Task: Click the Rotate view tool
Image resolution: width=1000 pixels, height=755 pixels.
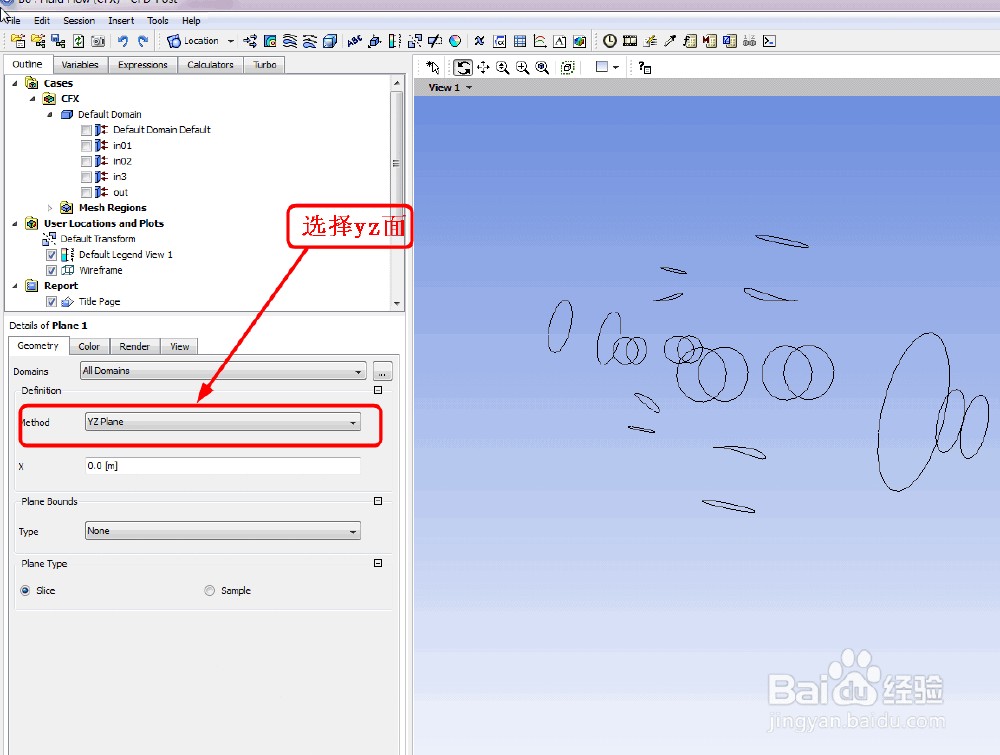Action: 463,68
